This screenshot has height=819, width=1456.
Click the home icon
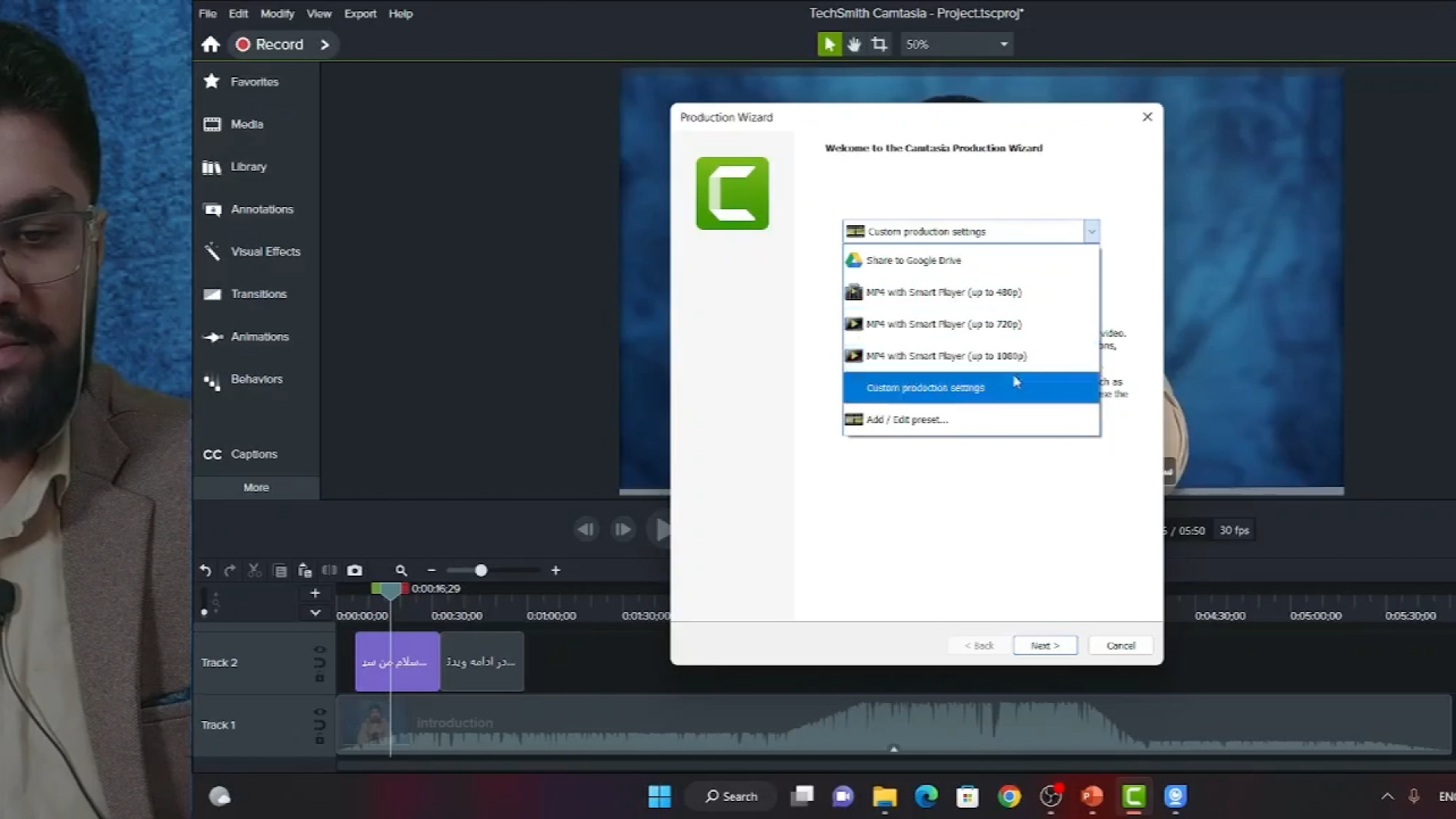(x=211, y=44)
